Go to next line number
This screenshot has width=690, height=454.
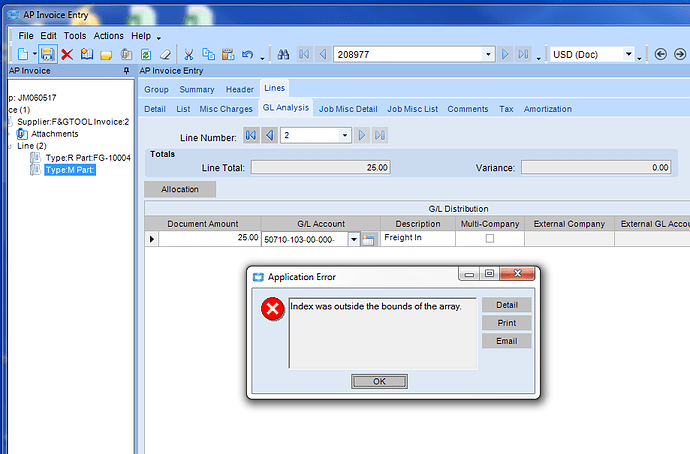pos(362,135)
